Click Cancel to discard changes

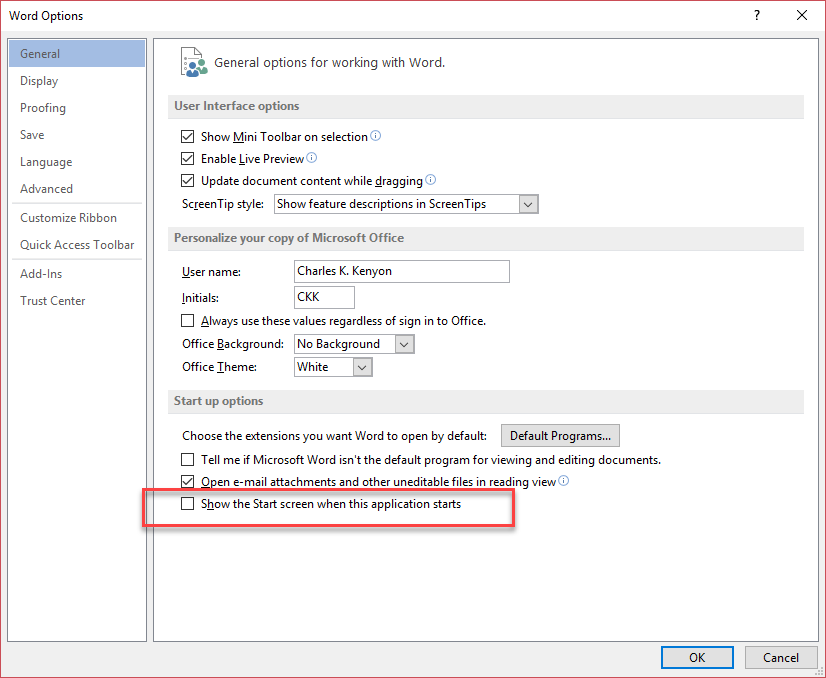coord(781,657)
